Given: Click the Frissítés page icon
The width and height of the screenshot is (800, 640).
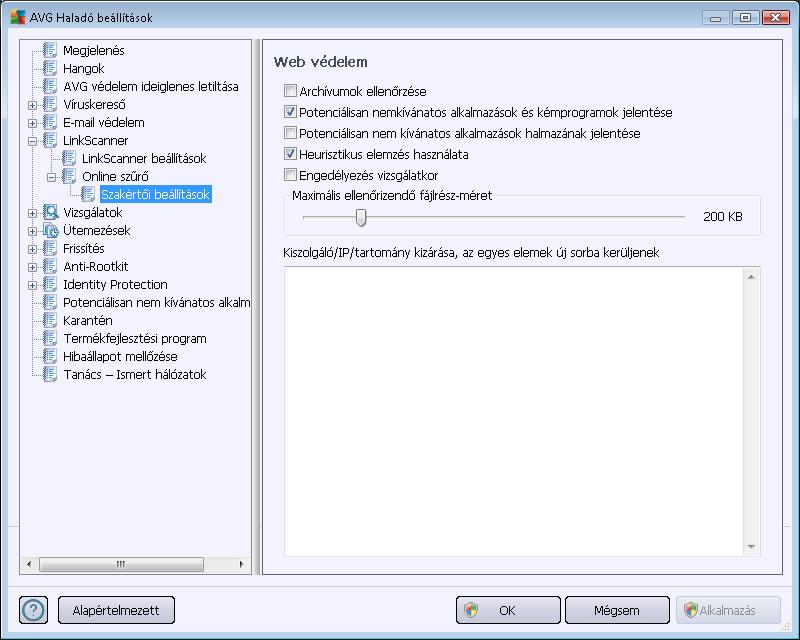Looking at the screenshot, I should click(x=50, y=249).
